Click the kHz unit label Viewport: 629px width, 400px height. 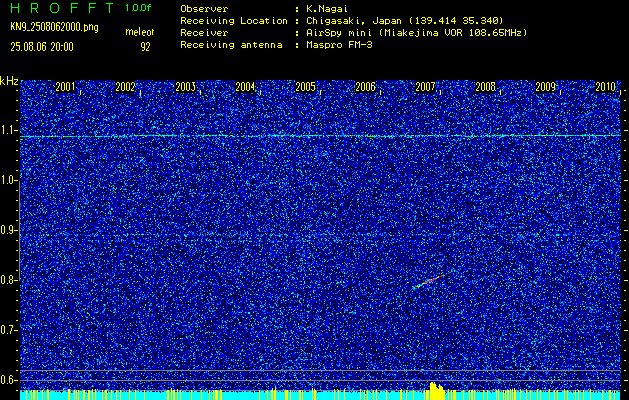pyautogui.click(x=9, y=81)
